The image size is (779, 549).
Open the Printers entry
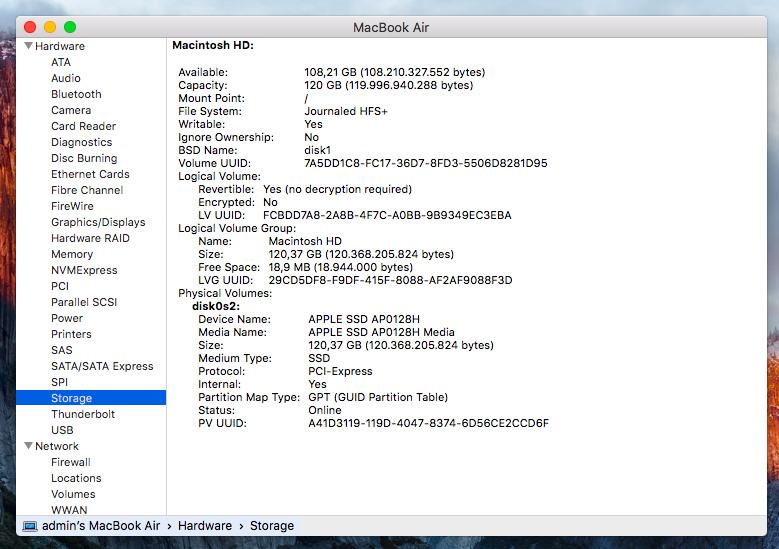click(71, 334)
